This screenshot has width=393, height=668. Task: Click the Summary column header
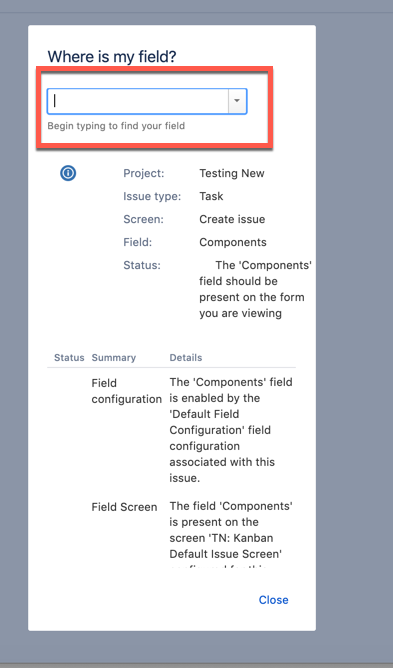114,357
